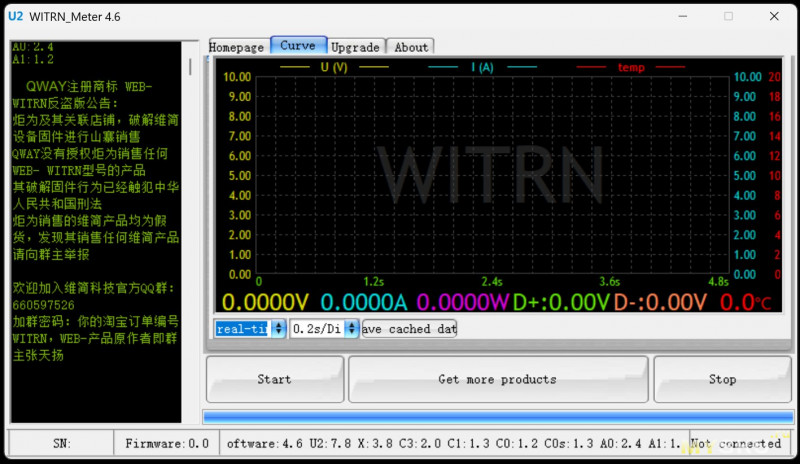Click the I (A) current legend
The height and width of the screenshot is (464, 800).
(482, 67)
